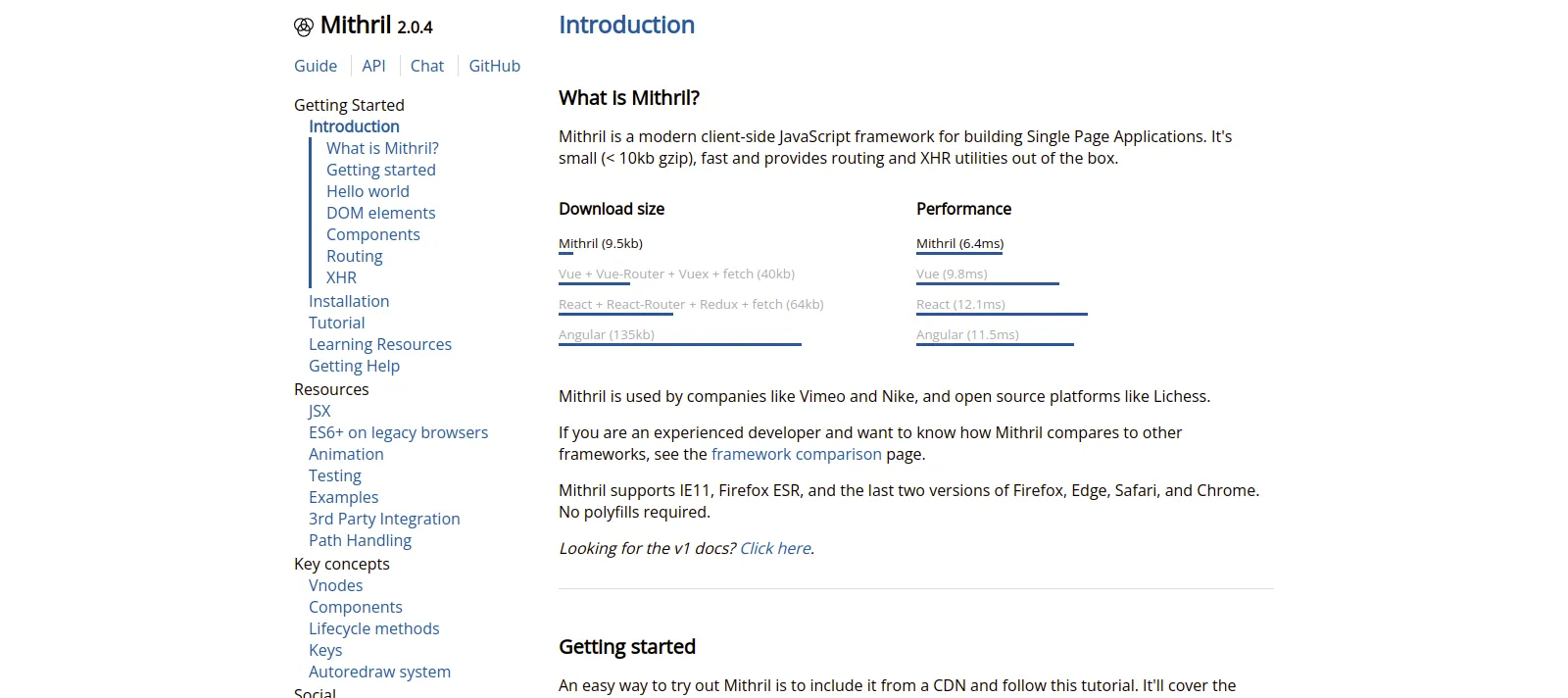Open the Guide navigation link
The width and height of the screenshot is (1568, 698).
pyautogui.click(x=316, y=66)
